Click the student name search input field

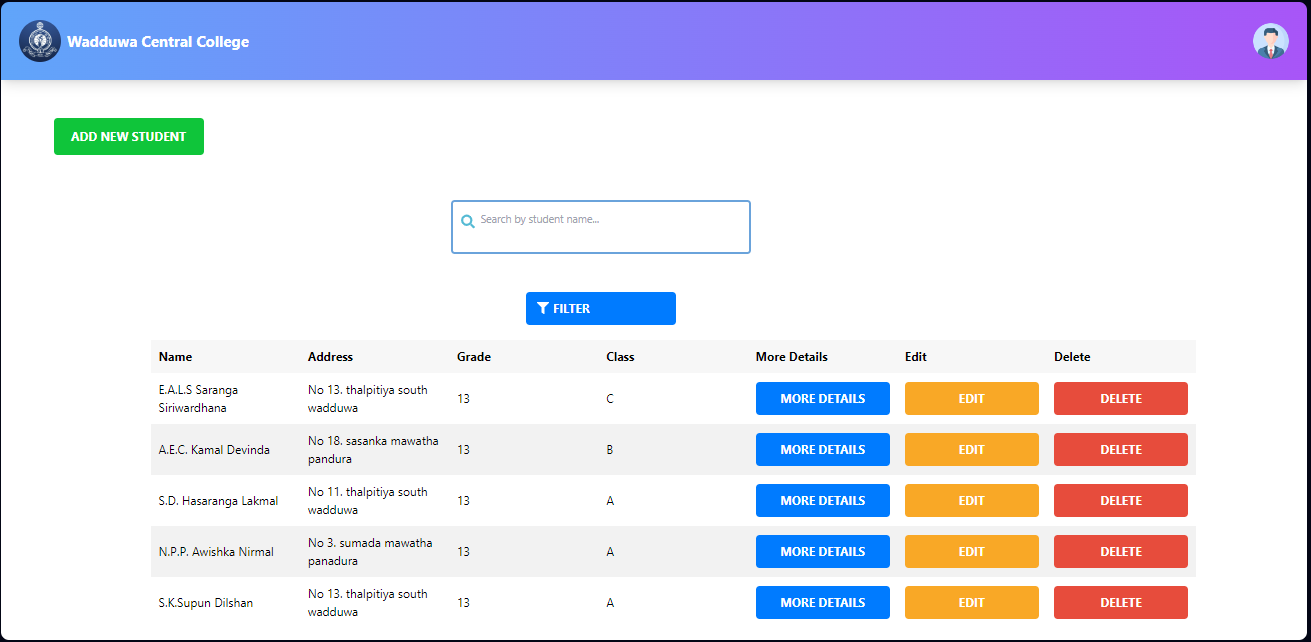click(600, 227)
